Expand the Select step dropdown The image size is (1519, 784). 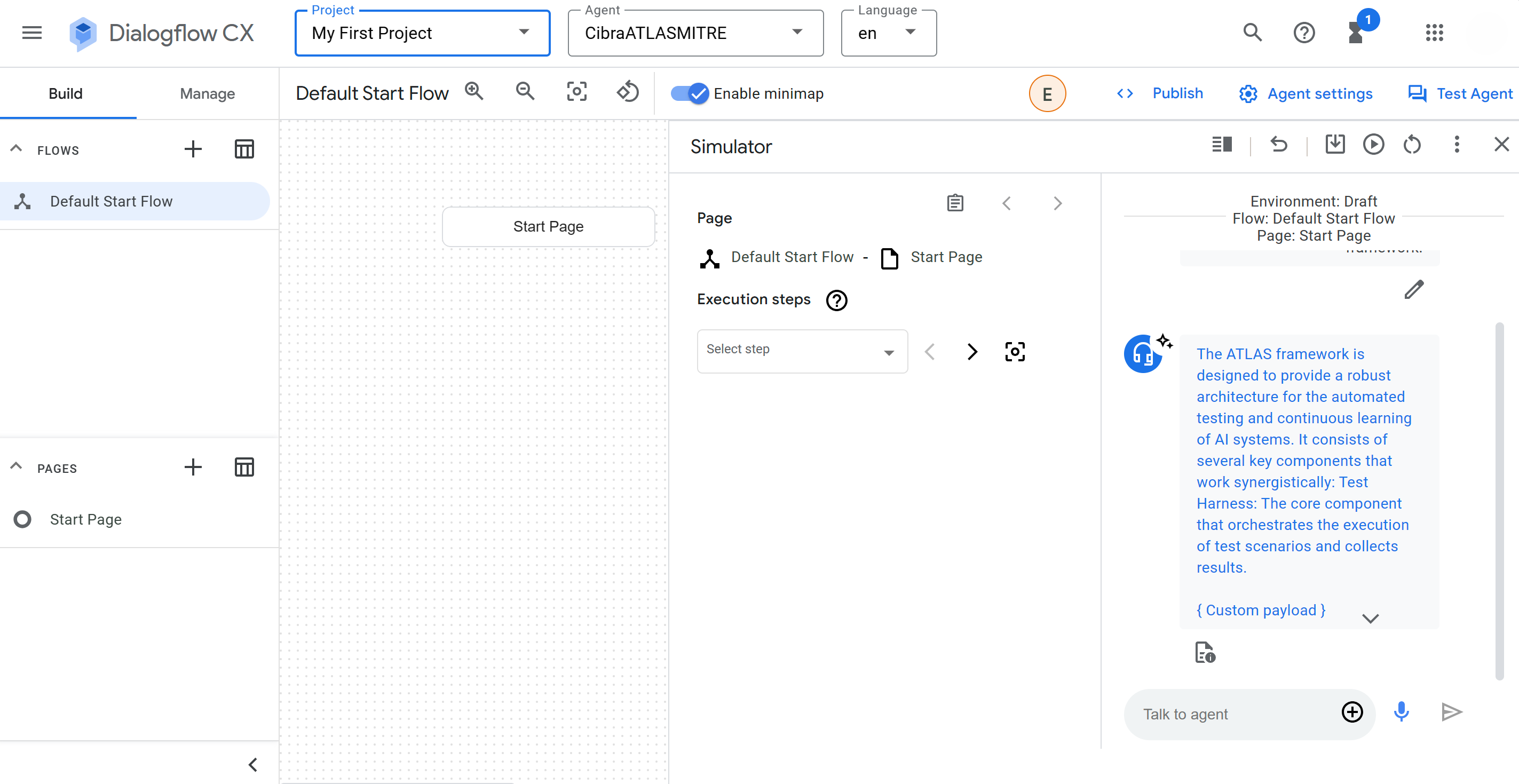pos(801,351)
